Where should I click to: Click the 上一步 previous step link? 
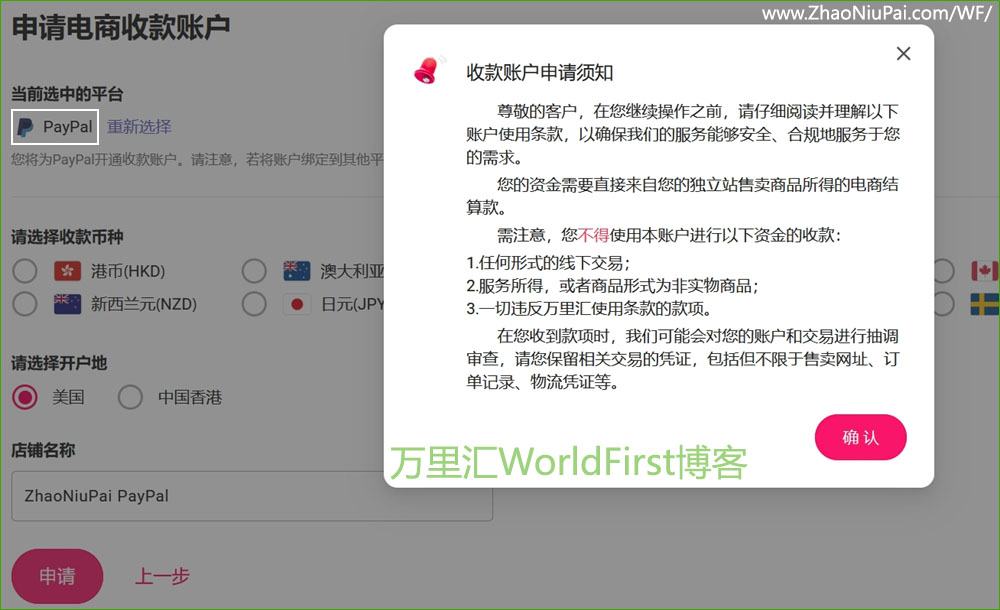[162, 576]
